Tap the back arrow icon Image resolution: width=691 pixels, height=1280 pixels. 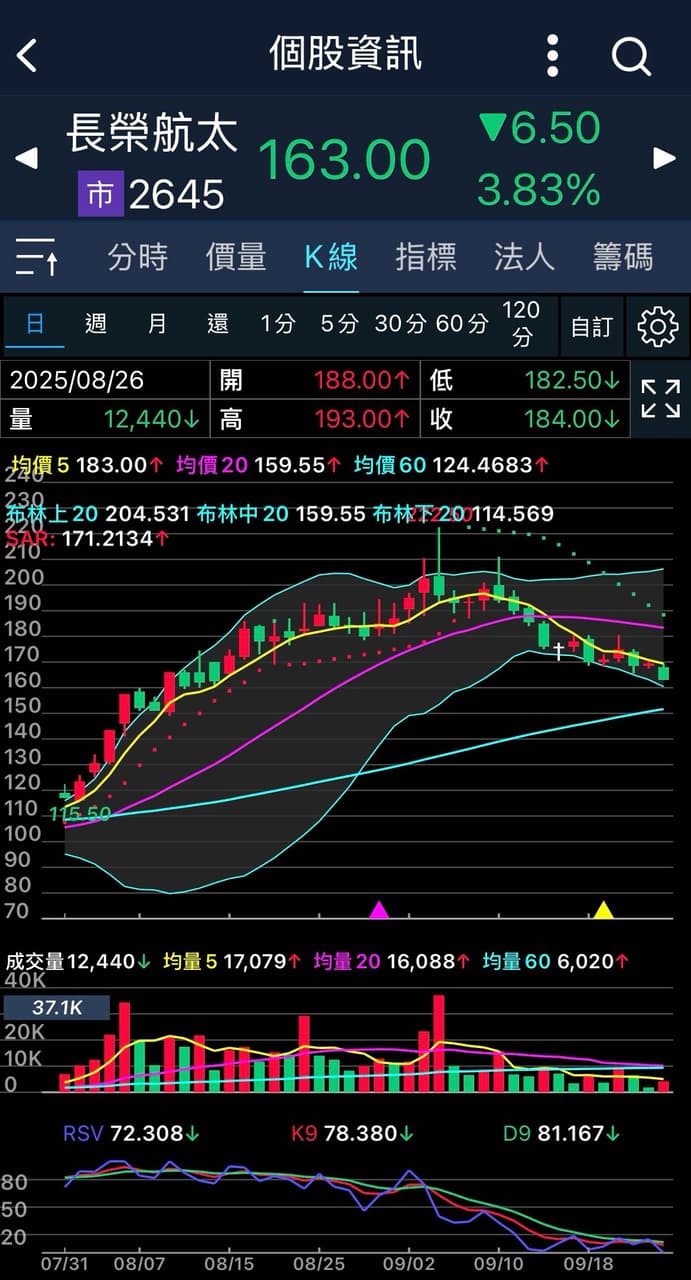point(27,55)
